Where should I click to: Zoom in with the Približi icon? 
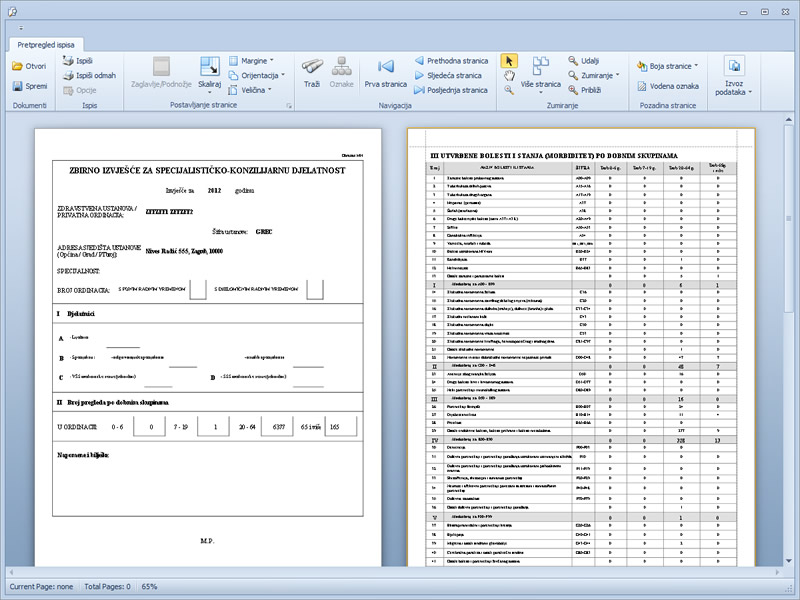[573, 90]
